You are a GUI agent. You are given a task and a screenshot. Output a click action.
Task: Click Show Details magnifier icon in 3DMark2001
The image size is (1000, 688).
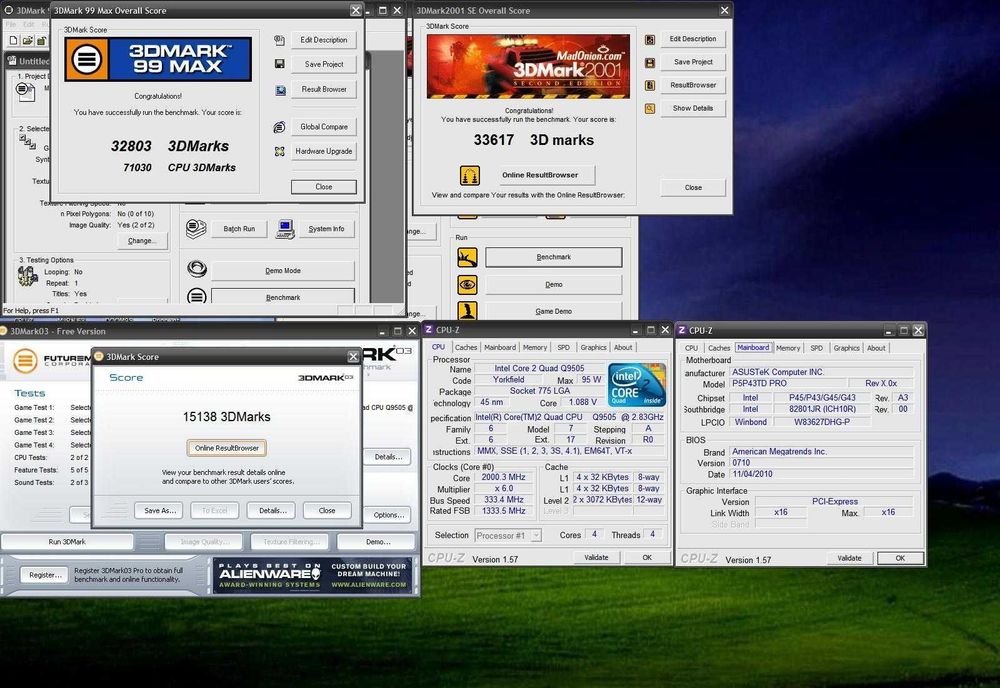(650, 108)
